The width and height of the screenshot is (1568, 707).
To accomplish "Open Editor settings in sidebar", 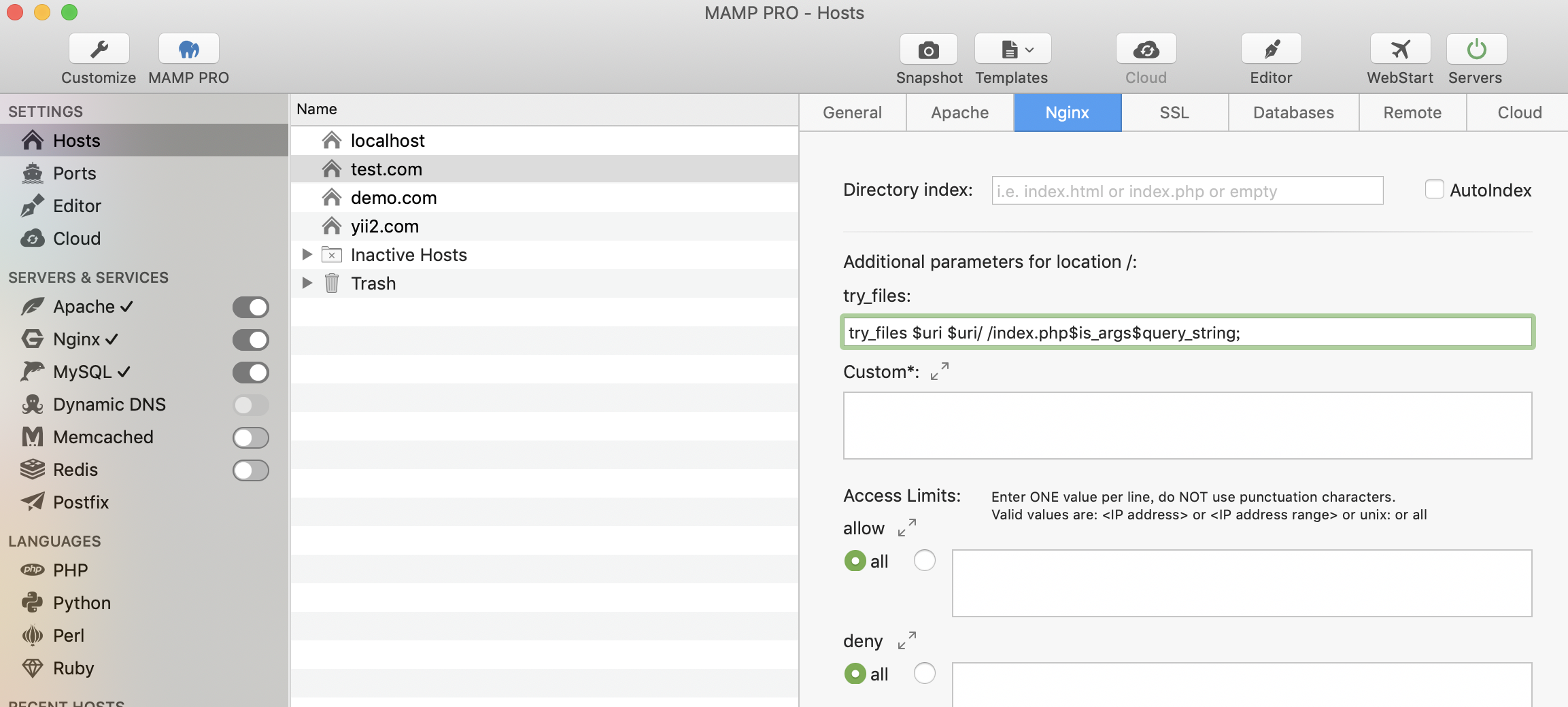I will pos(144,205).
